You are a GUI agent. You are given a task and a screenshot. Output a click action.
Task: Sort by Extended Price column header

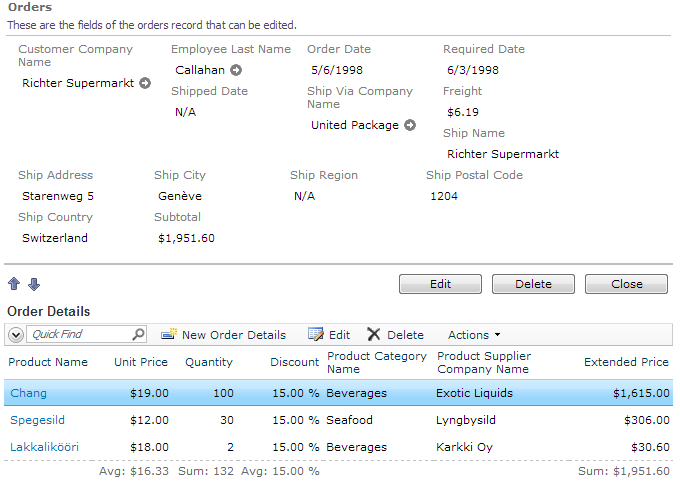click(626, 363)
